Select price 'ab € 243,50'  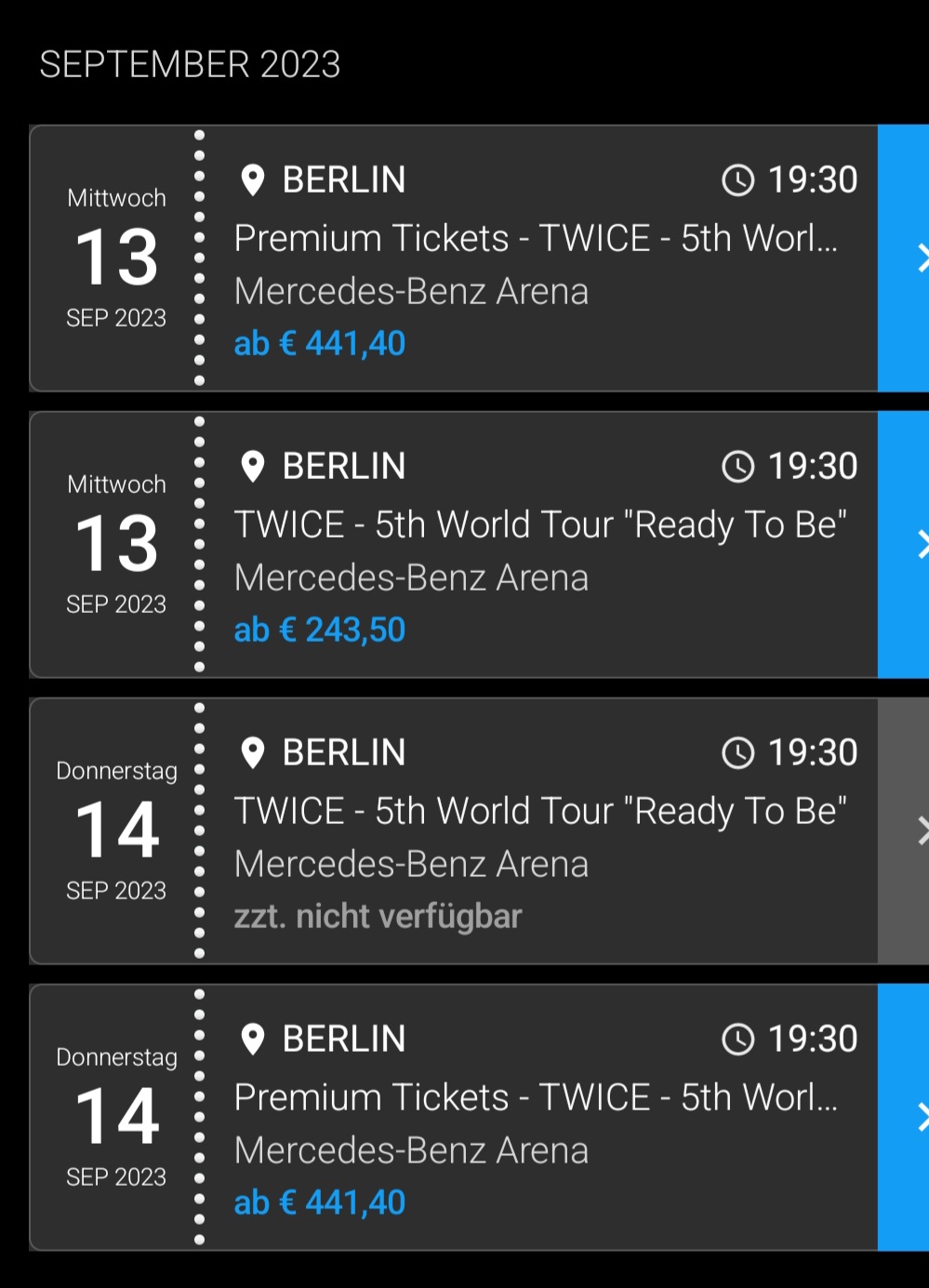(320, 631)
